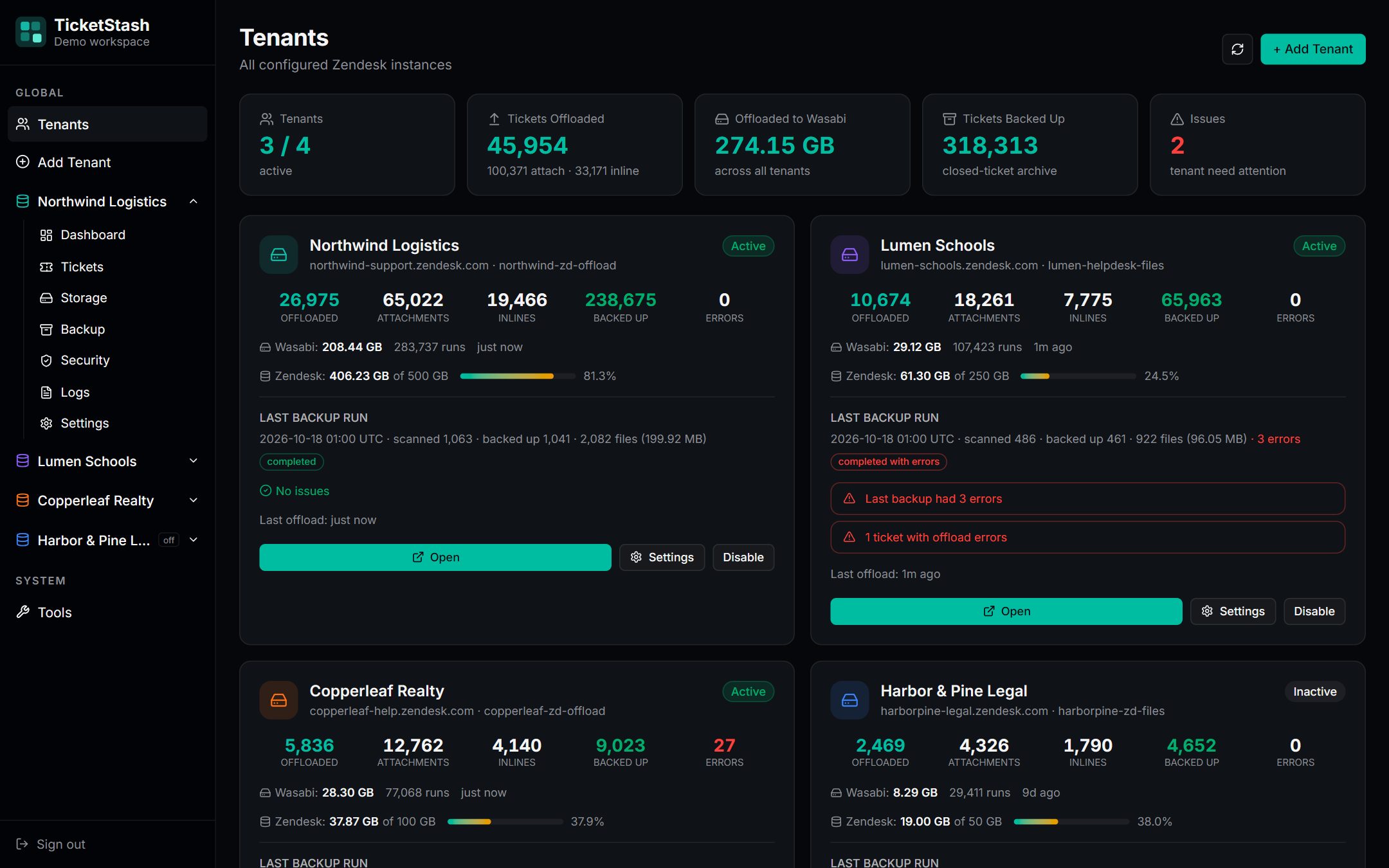Click the blue Harbor & Pine Legal card icon

[849, 700]
